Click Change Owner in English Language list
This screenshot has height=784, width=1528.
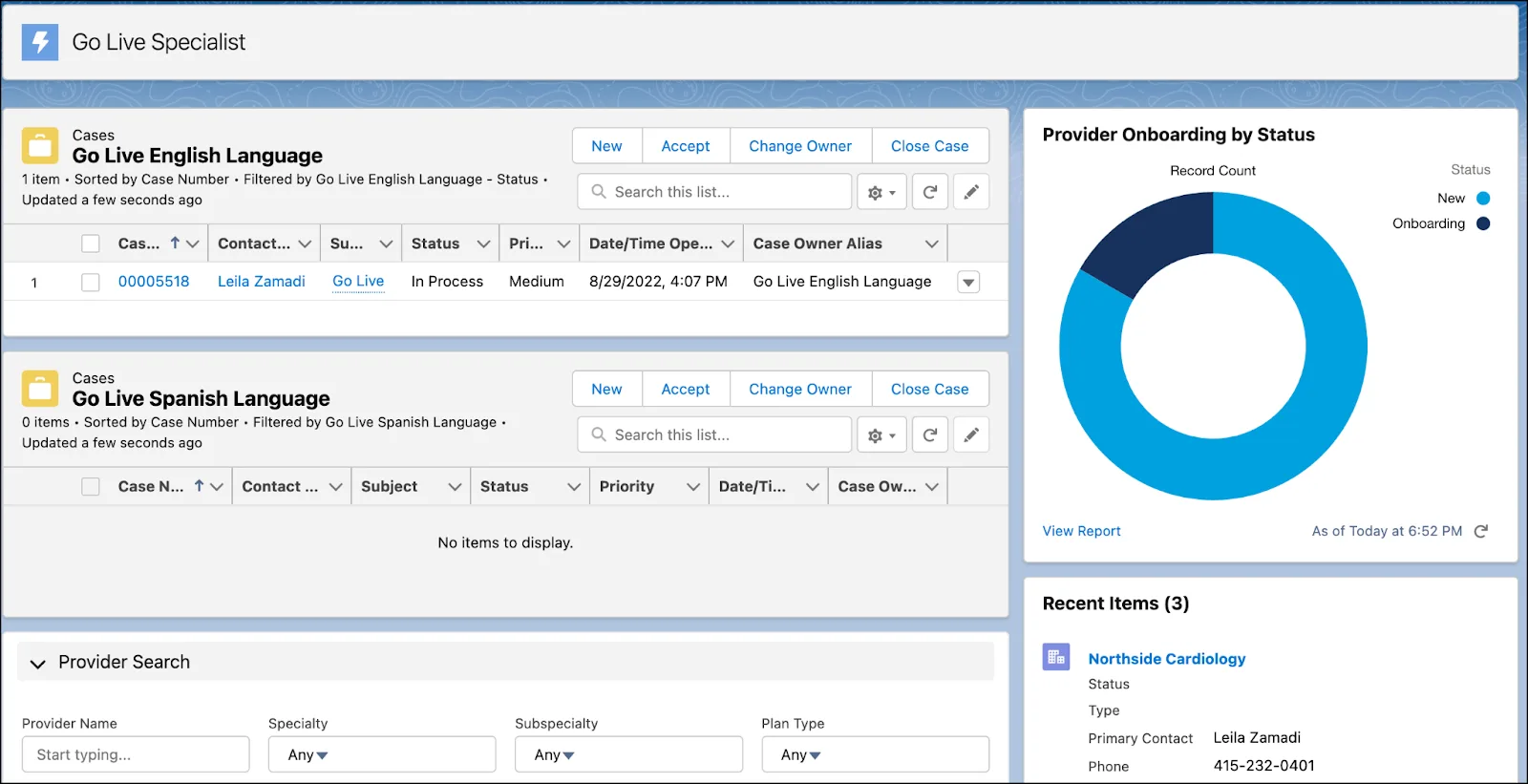coord(800,146)
